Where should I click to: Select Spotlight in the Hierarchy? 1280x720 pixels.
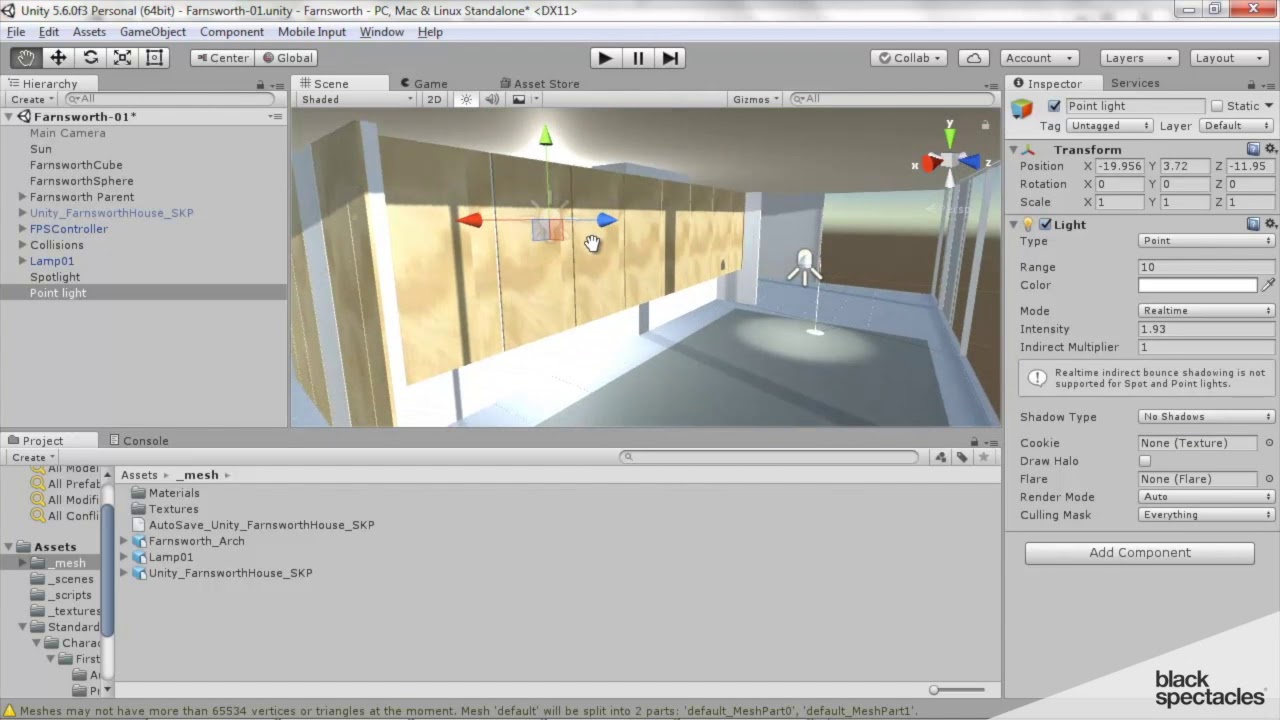[x=55, y=277]
